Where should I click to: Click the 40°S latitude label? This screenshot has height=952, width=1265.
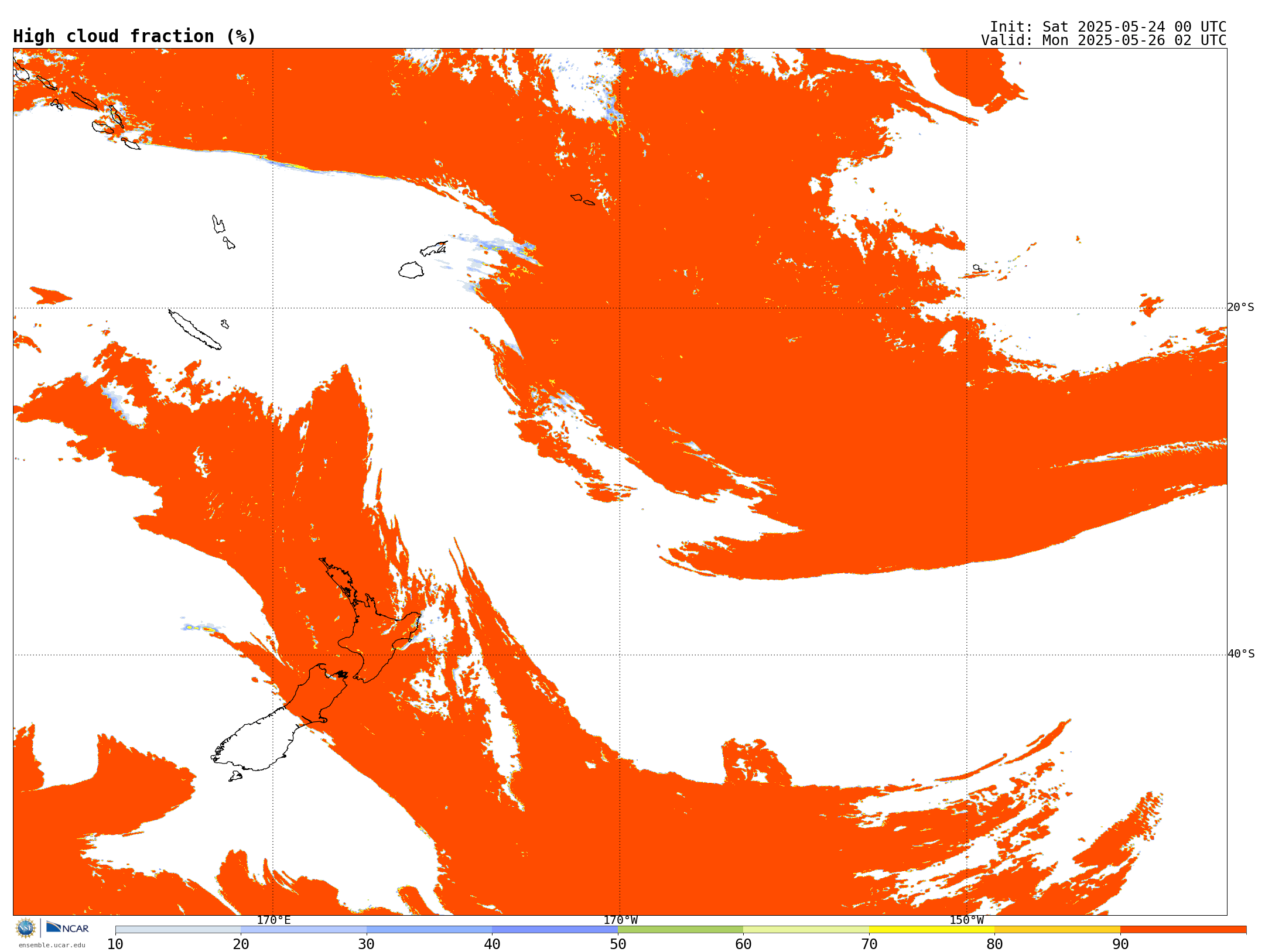1241,654
